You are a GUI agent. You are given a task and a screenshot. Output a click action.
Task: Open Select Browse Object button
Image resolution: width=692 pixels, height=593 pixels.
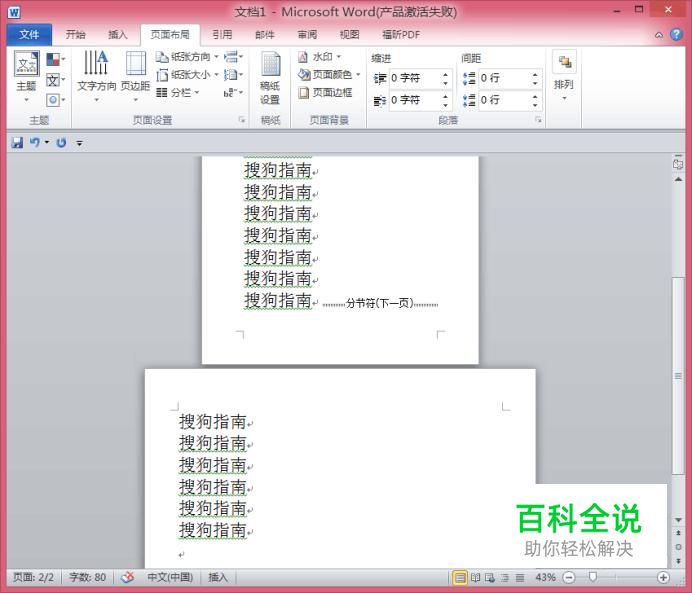pyautogui.click(x=678, y=547)
